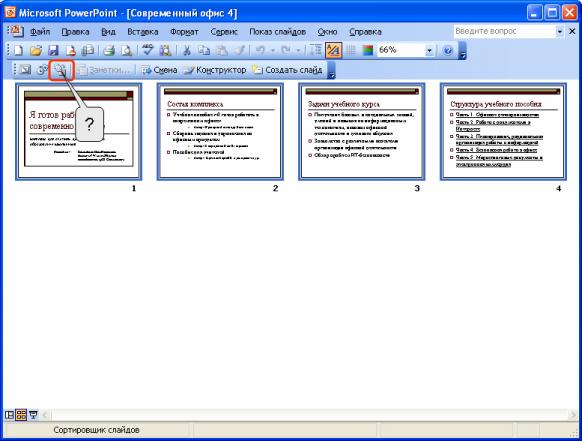Click the Color/Grayscale swatch icon

pos(367,50)
